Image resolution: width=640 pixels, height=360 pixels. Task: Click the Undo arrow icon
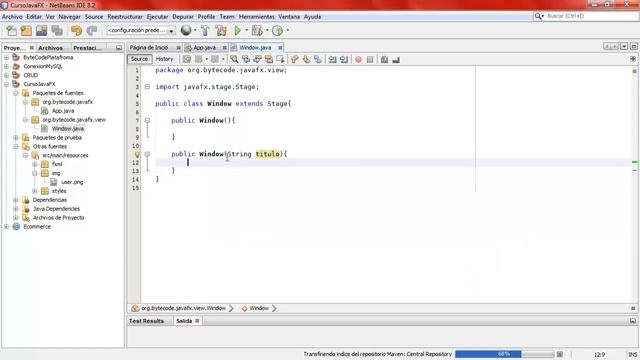click(76, 31)
